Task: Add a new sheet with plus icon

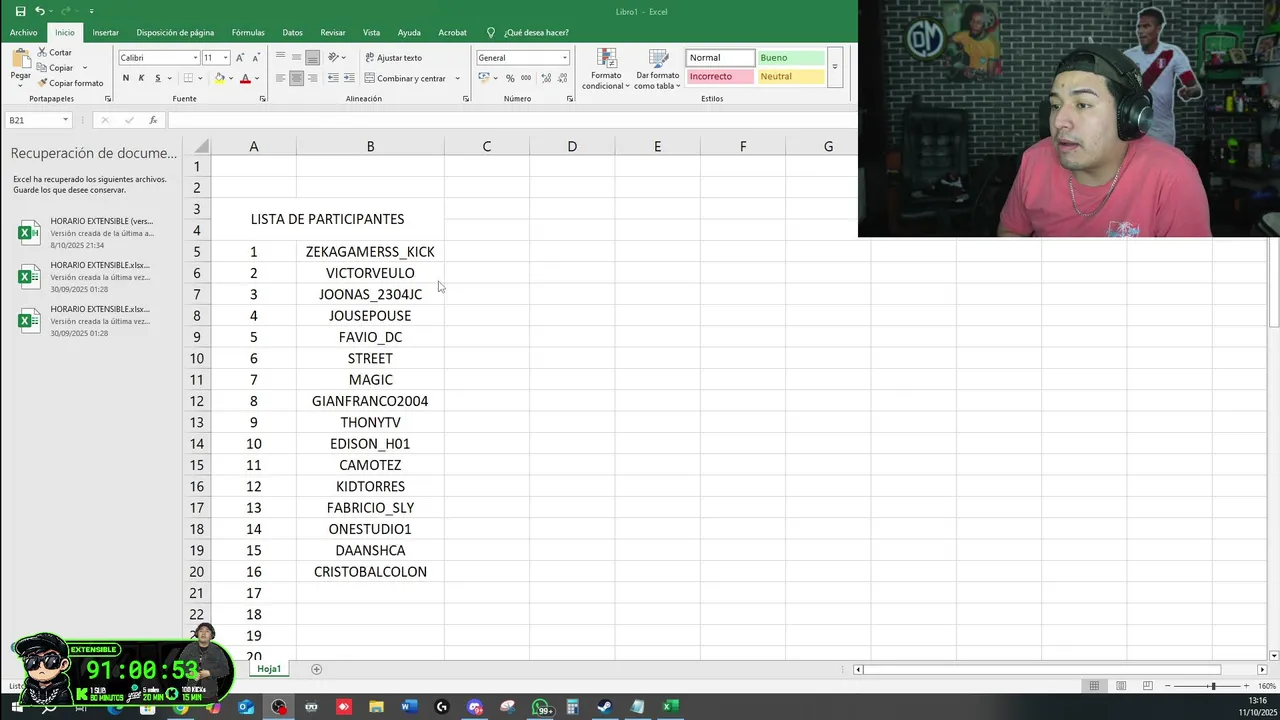Action: click(x=316, y=669)
